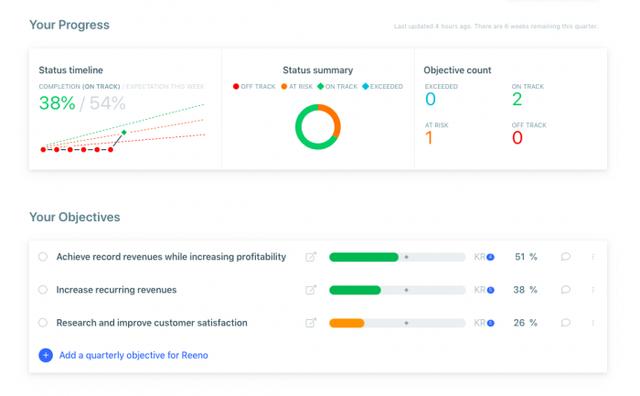This screenshot has height=396, width=640.
Task: Open edit icon for Increase recurring revenues
Action: 311,290
